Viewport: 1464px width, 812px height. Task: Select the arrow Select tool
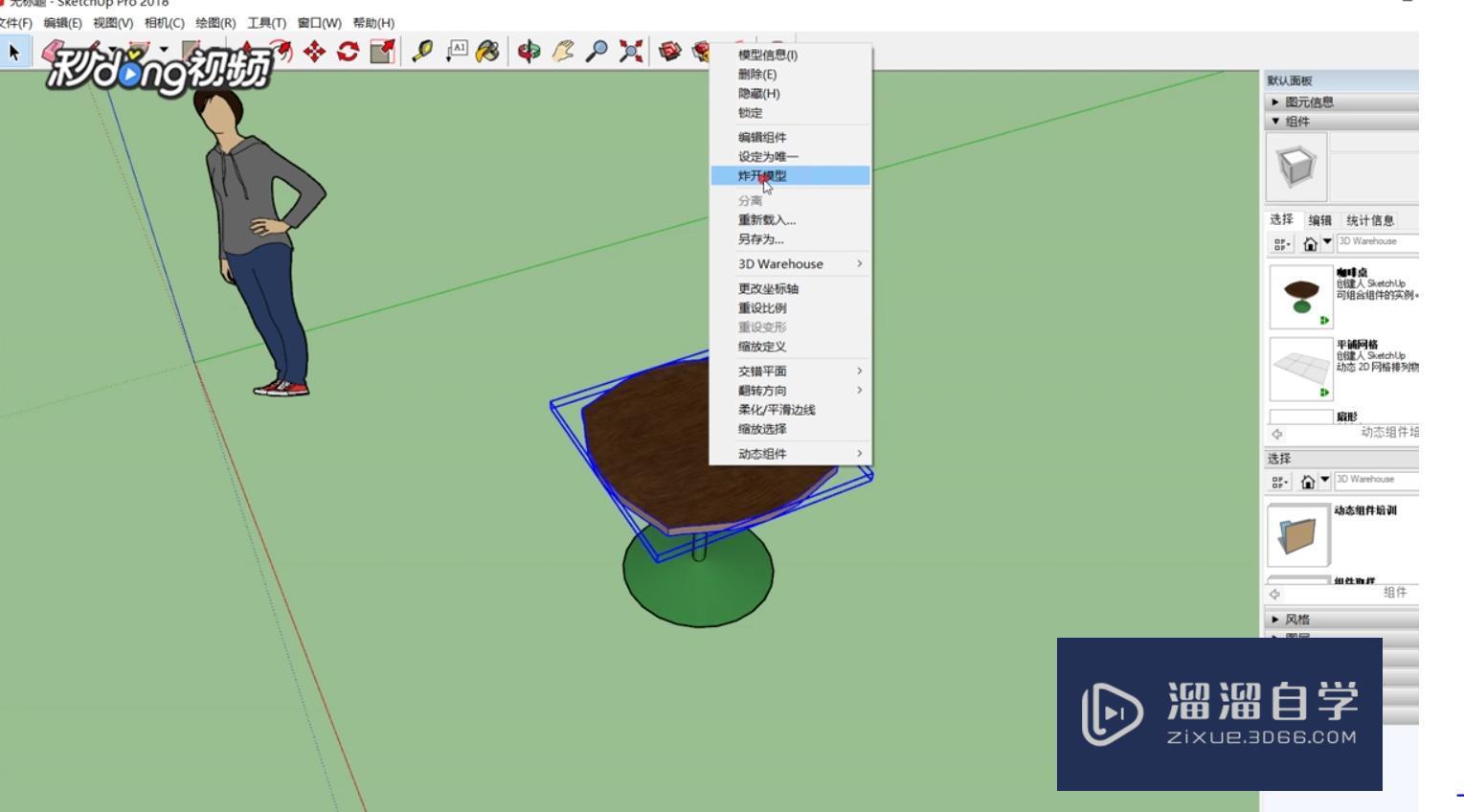pyautogui.click(x=13, y=52)
